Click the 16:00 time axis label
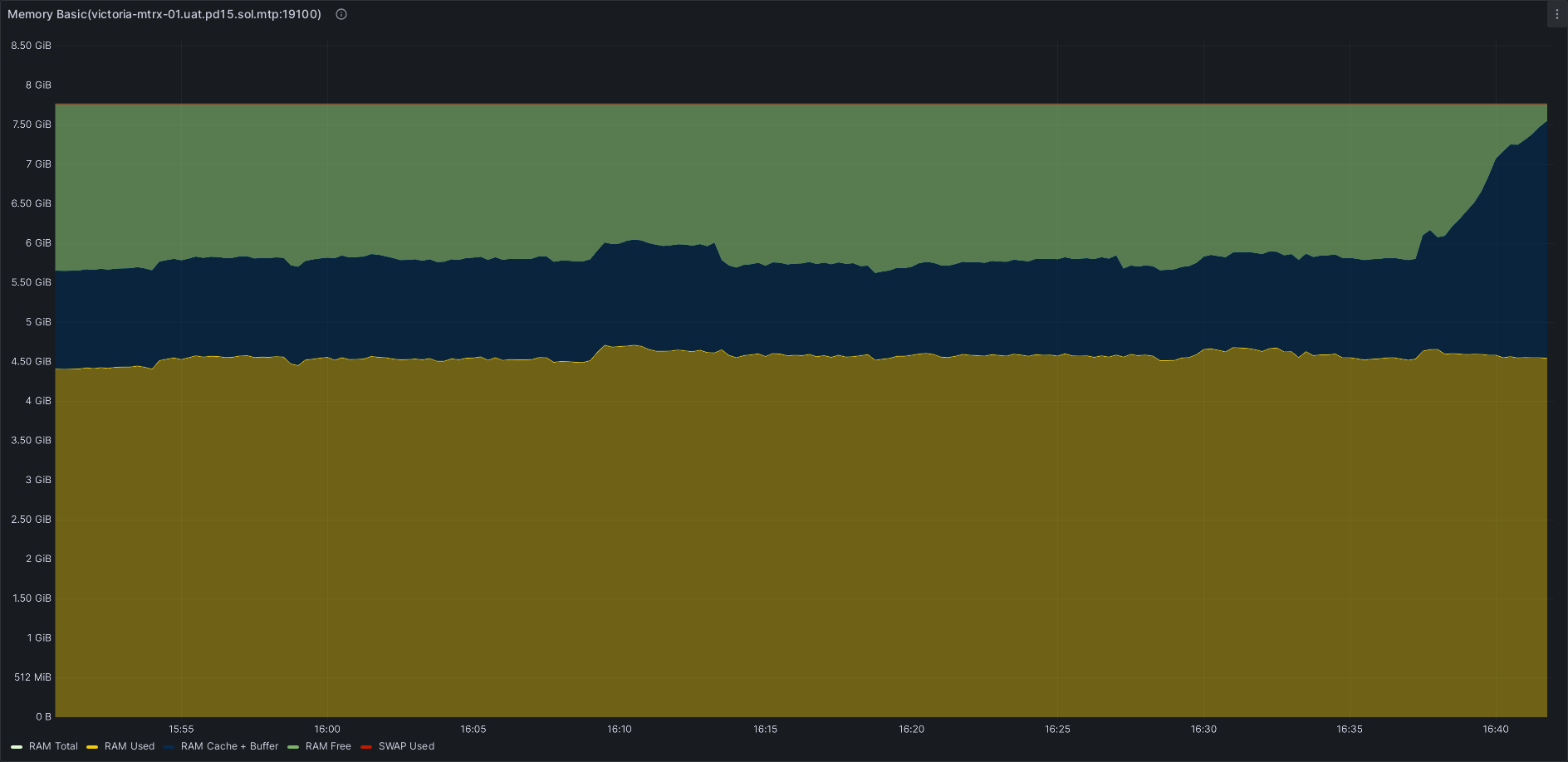The width and height of the screenshot is (1568, 762). pyautogui.click(x=327, y=729)
